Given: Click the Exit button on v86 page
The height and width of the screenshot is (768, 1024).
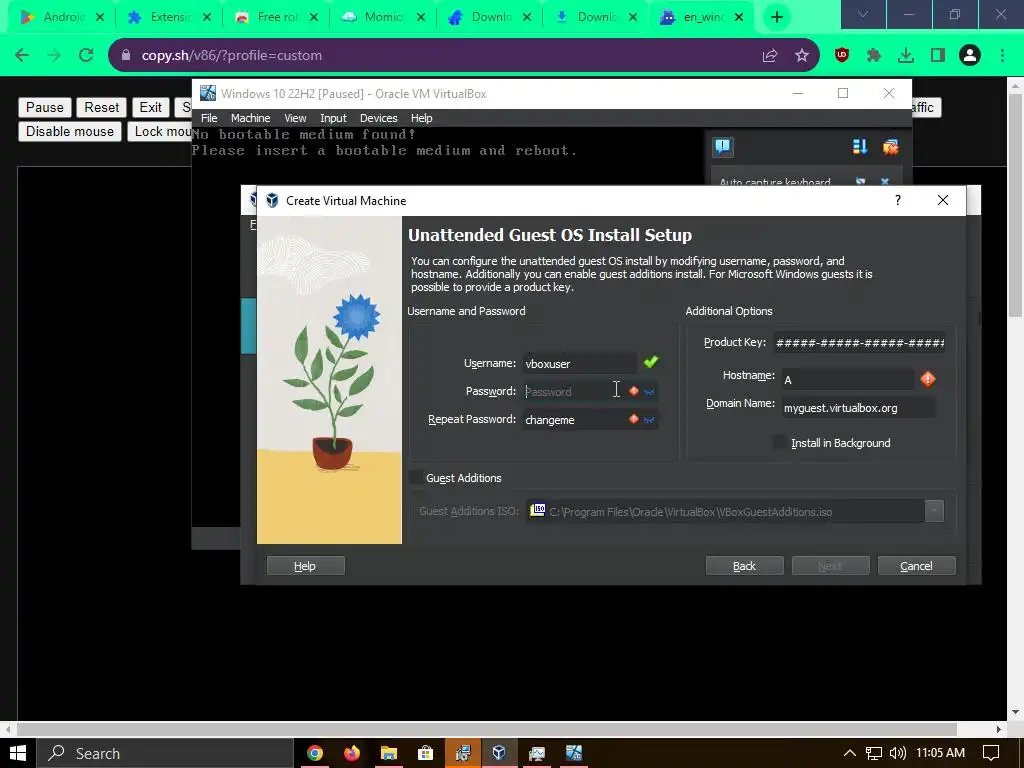Looking at the screenshot, I should (x=150, y=107).
